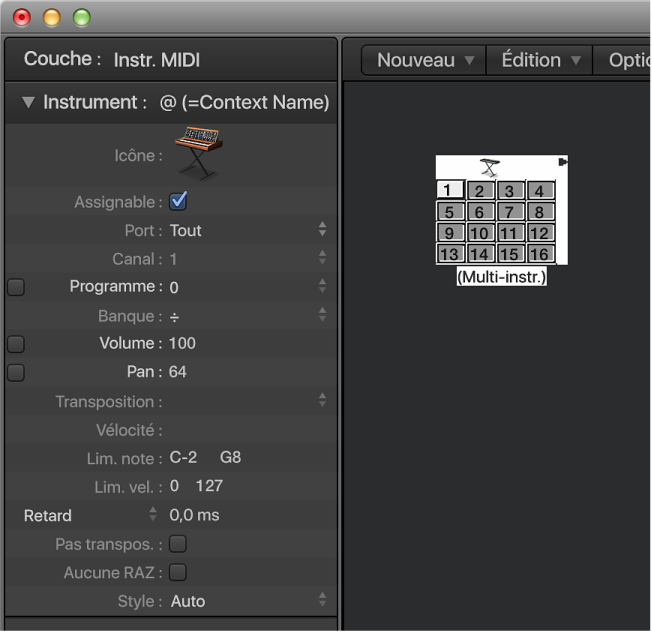This screenshot has height=632, width=652.
Task: Click the multi-instrument output triangle
Action: (563, 162)
